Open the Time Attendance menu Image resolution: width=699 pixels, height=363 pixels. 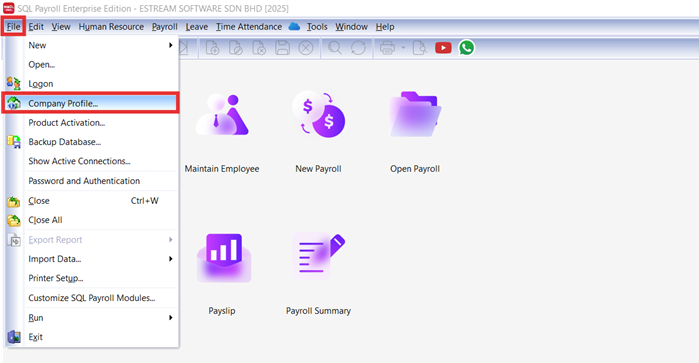click(249, 27)
